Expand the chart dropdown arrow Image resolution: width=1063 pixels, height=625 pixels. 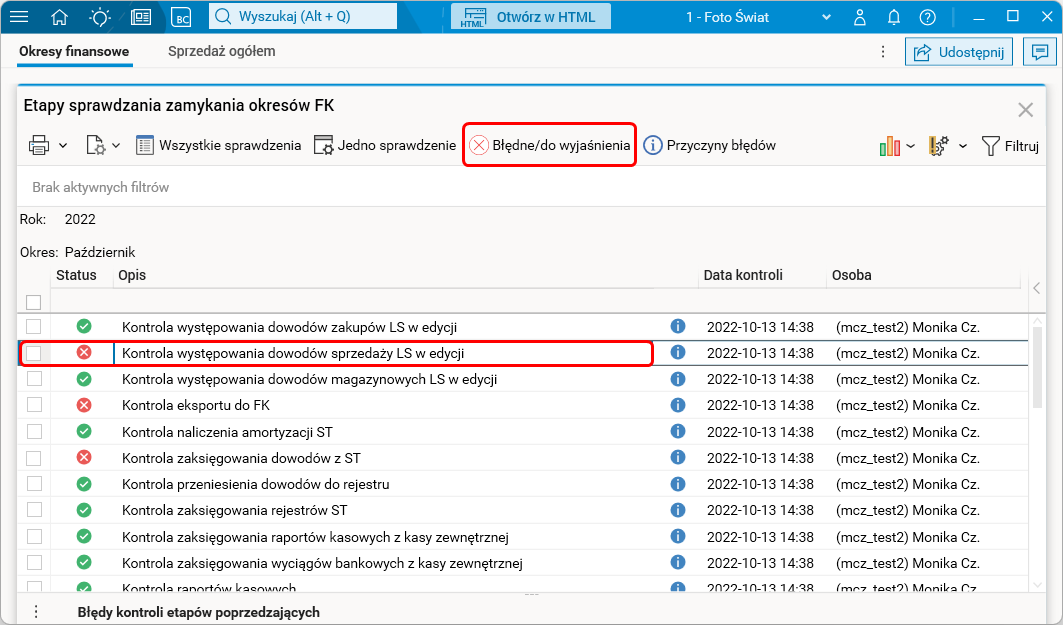tap(910, 146)
